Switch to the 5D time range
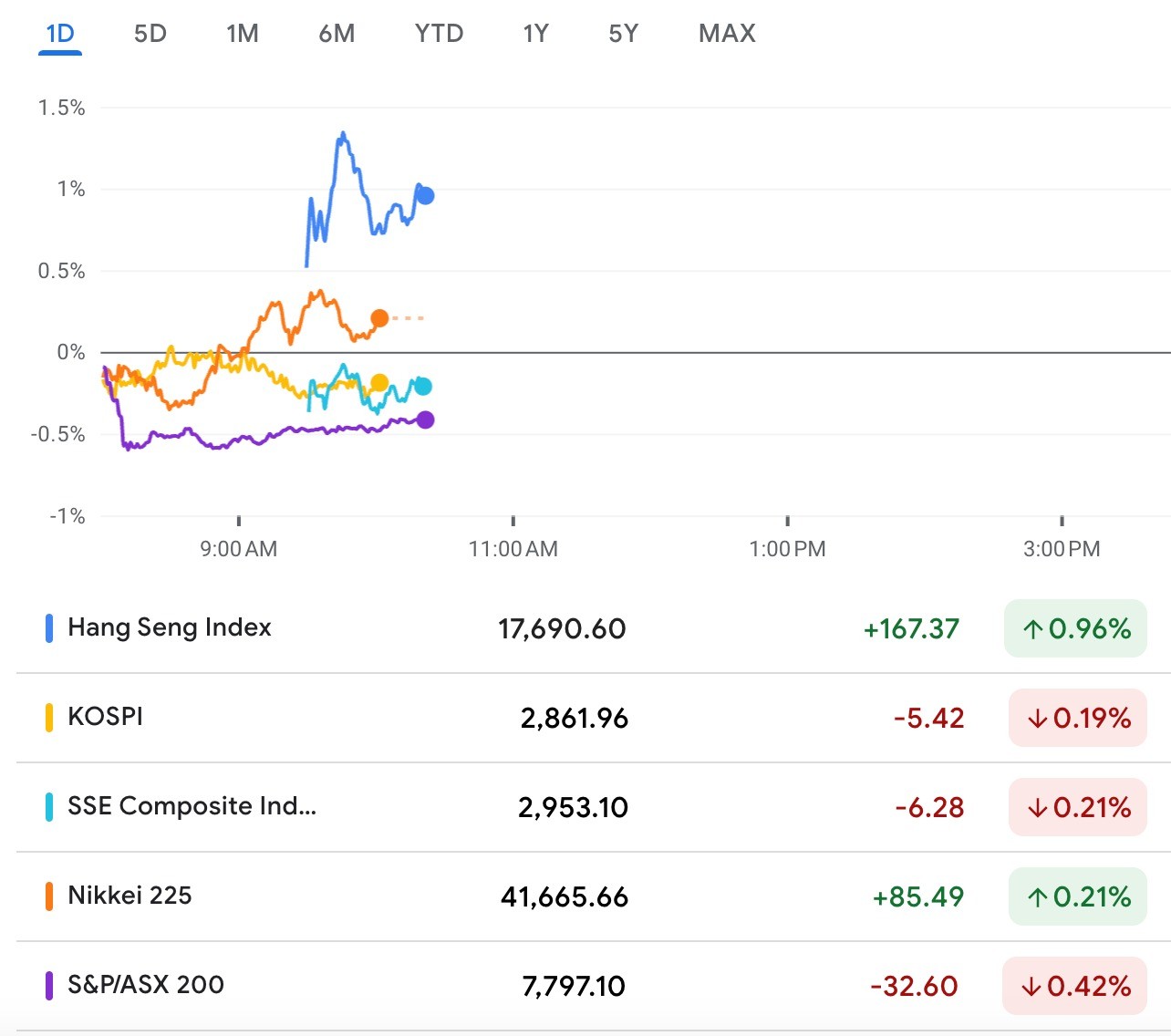This screenshot has width=1171, height=1036. (150, 35)
